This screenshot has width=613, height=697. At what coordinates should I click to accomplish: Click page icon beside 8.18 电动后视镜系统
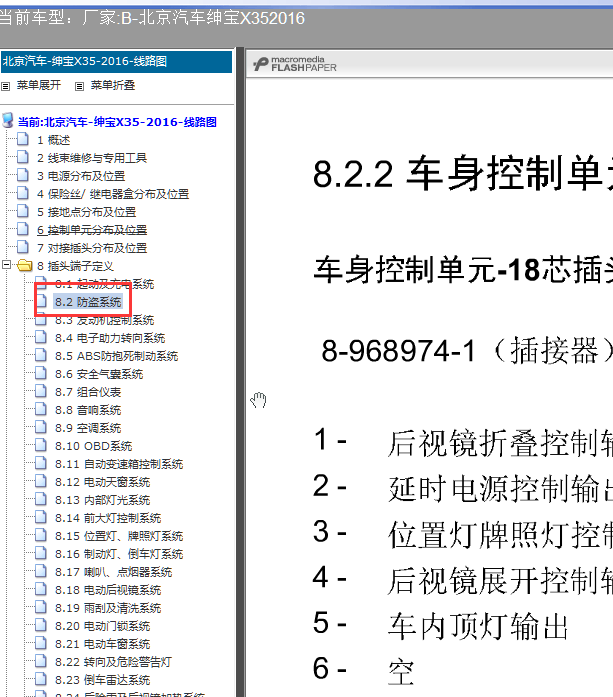pyautogui.click(x=41, y=589)
